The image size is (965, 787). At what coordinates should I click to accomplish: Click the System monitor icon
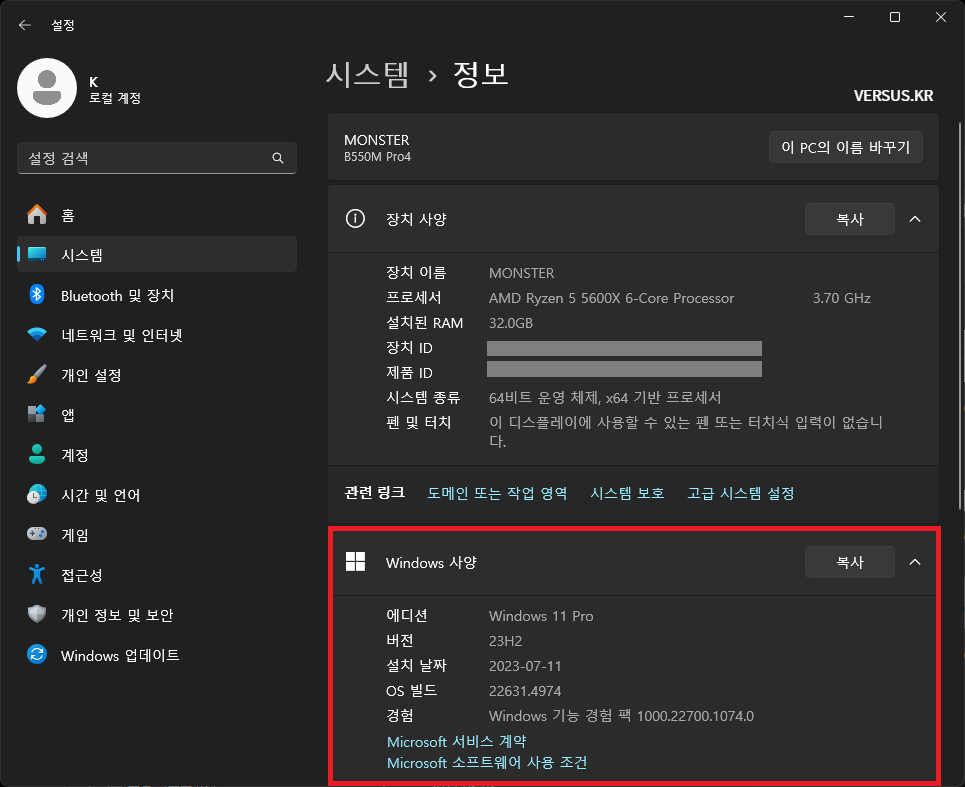pyautogui.click(x=37, y=254)
